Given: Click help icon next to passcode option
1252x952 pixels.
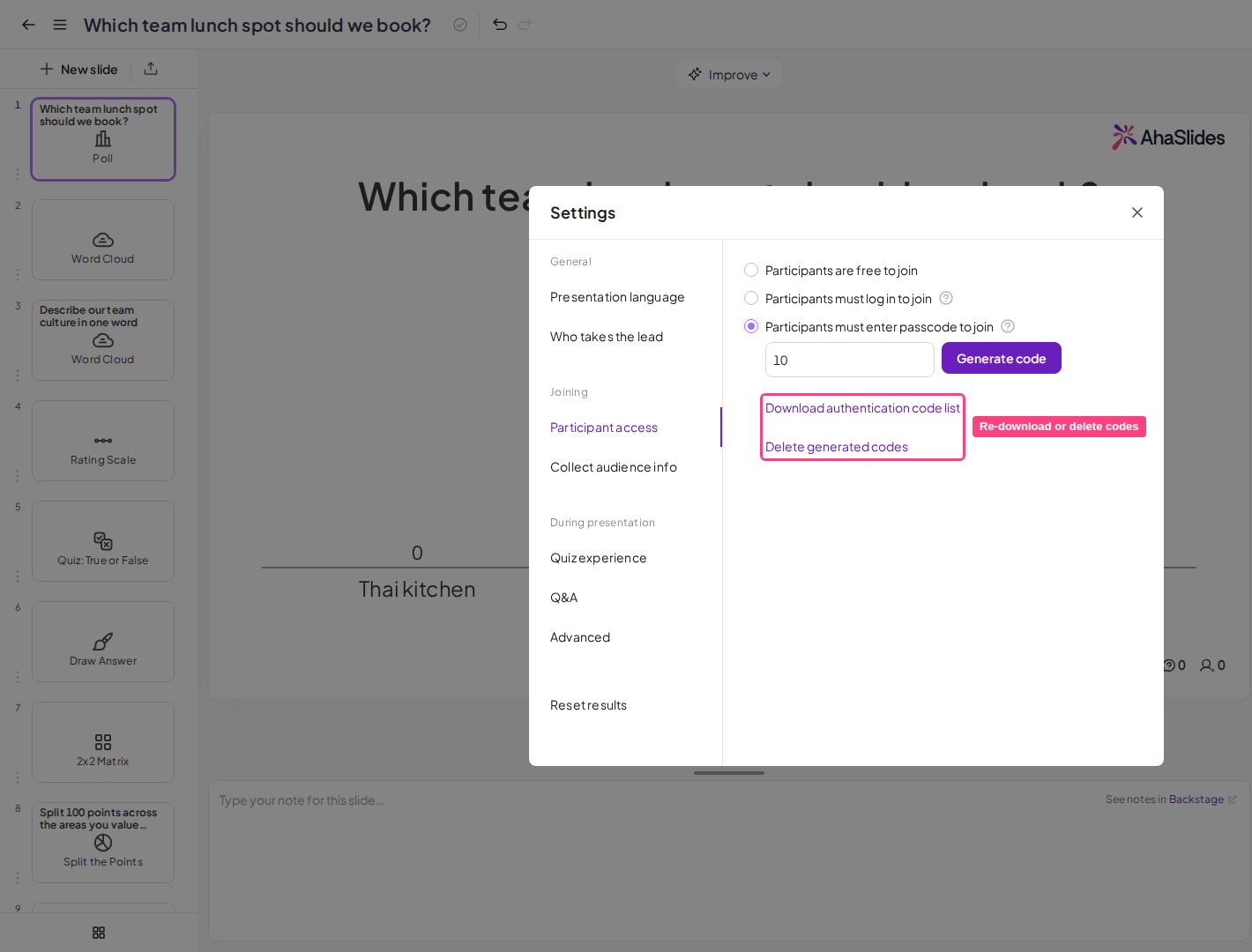Looking at the screenshot, I should coord(1008,326).
